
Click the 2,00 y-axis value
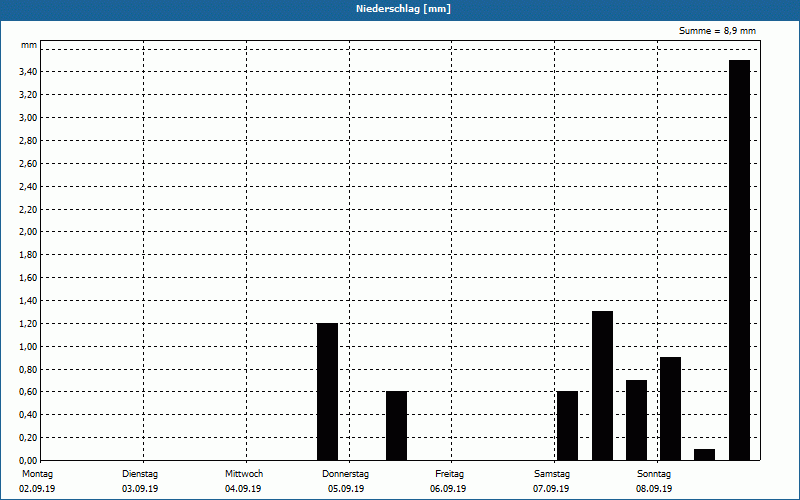[28, 232]
